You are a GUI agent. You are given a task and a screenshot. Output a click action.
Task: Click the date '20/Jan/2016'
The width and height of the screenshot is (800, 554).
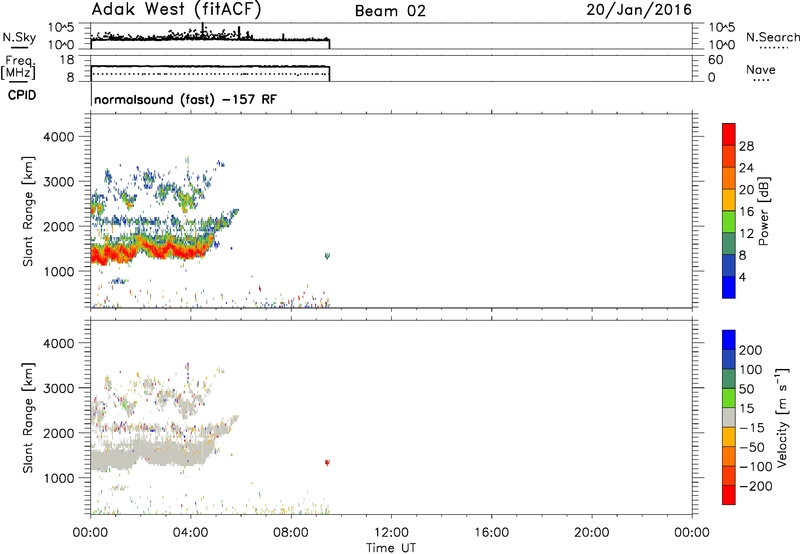[639, 10]
